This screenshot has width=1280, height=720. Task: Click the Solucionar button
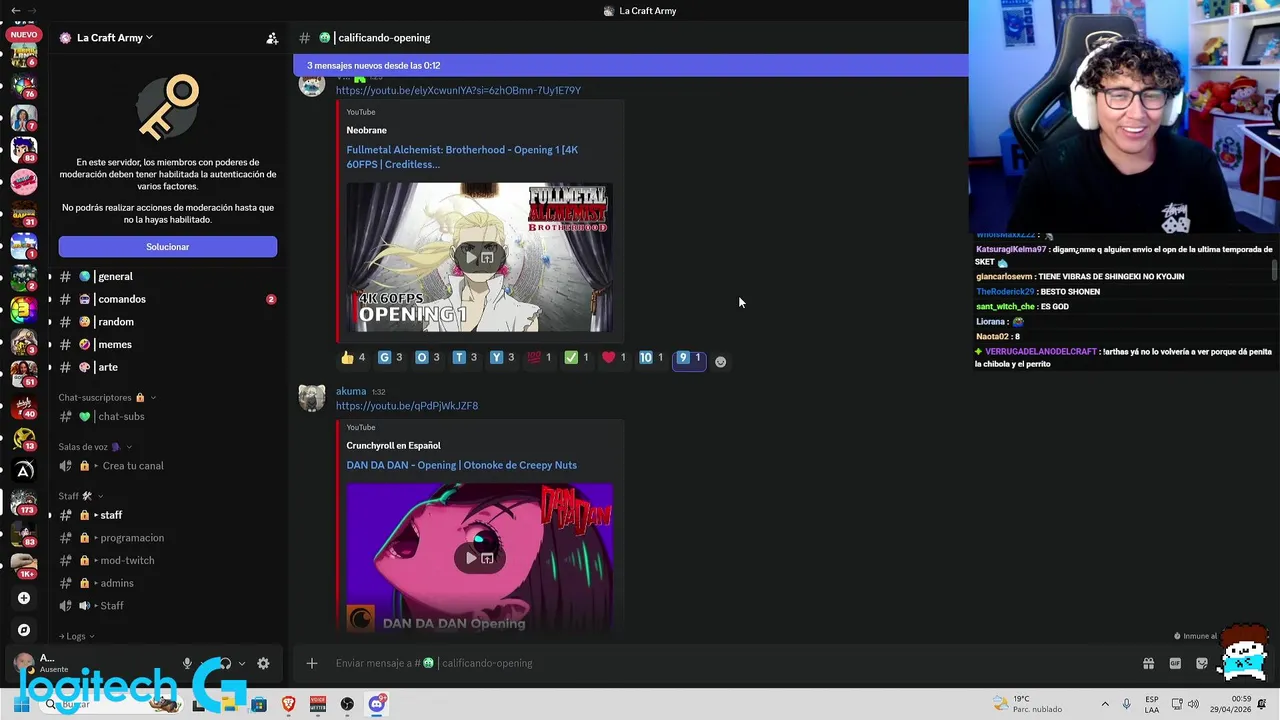pyautogui.click(x=168, y=247)
